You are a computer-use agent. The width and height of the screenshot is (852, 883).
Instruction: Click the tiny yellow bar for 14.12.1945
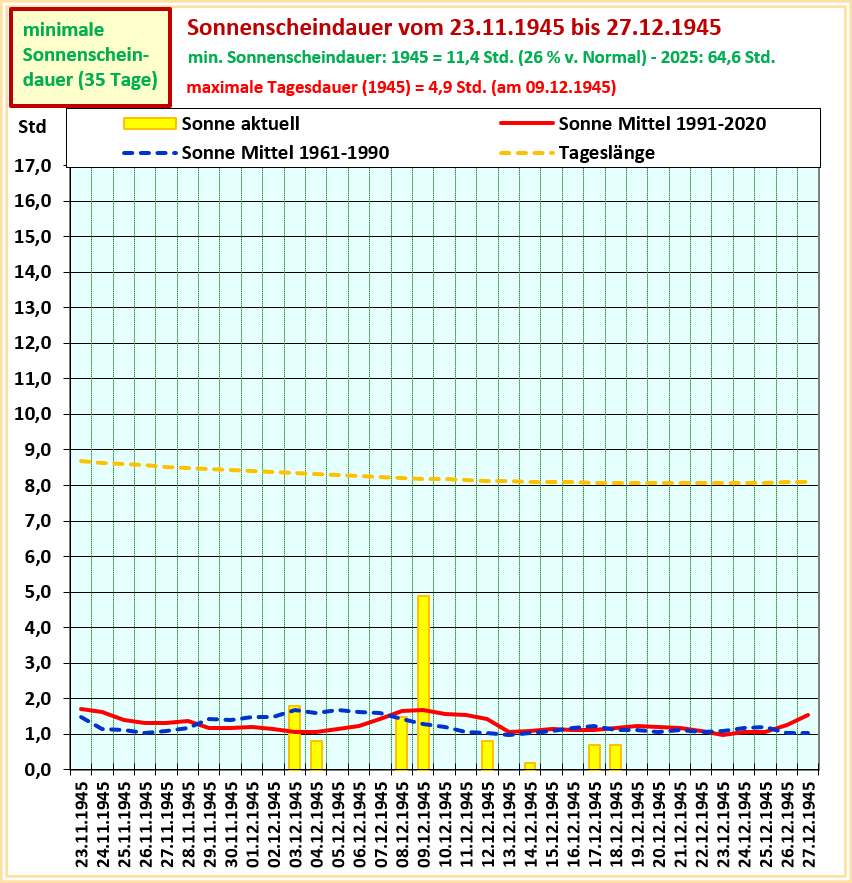[530, 766]
